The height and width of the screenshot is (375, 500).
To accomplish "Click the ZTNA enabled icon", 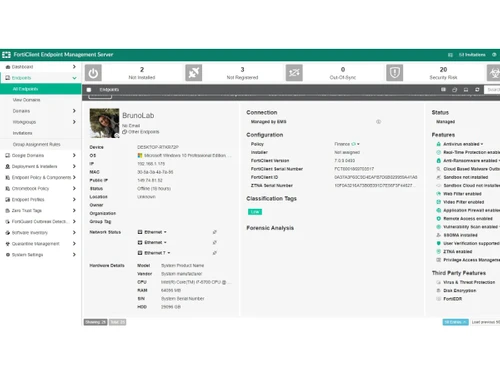I will pos(439,252).
